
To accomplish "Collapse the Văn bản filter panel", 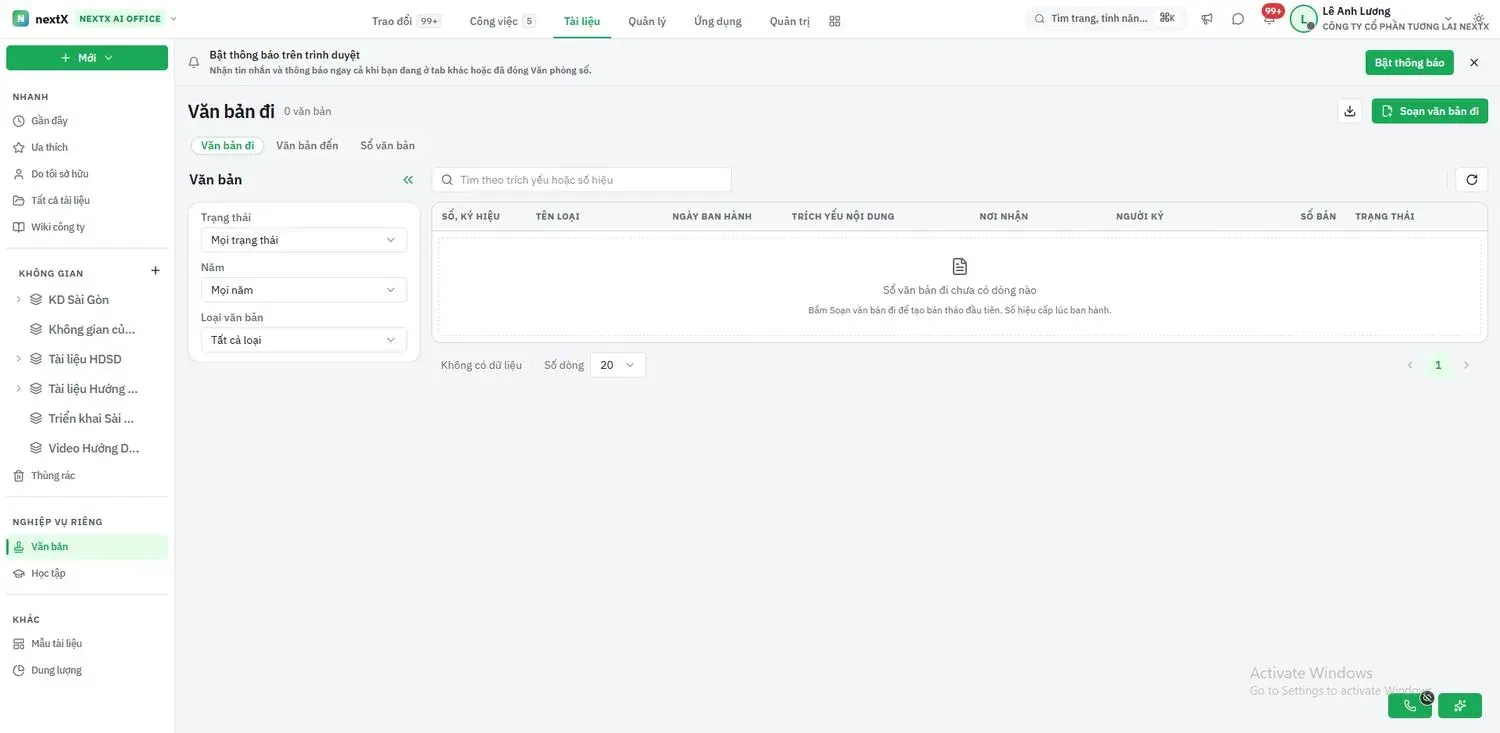I will click(x=408, y=180).
